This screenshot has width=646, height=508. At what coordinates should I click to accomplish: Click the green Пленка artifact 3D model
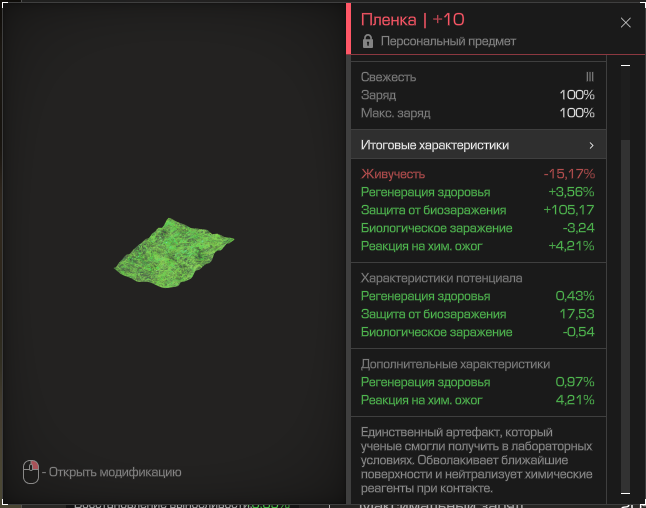[x=173, y=253]
